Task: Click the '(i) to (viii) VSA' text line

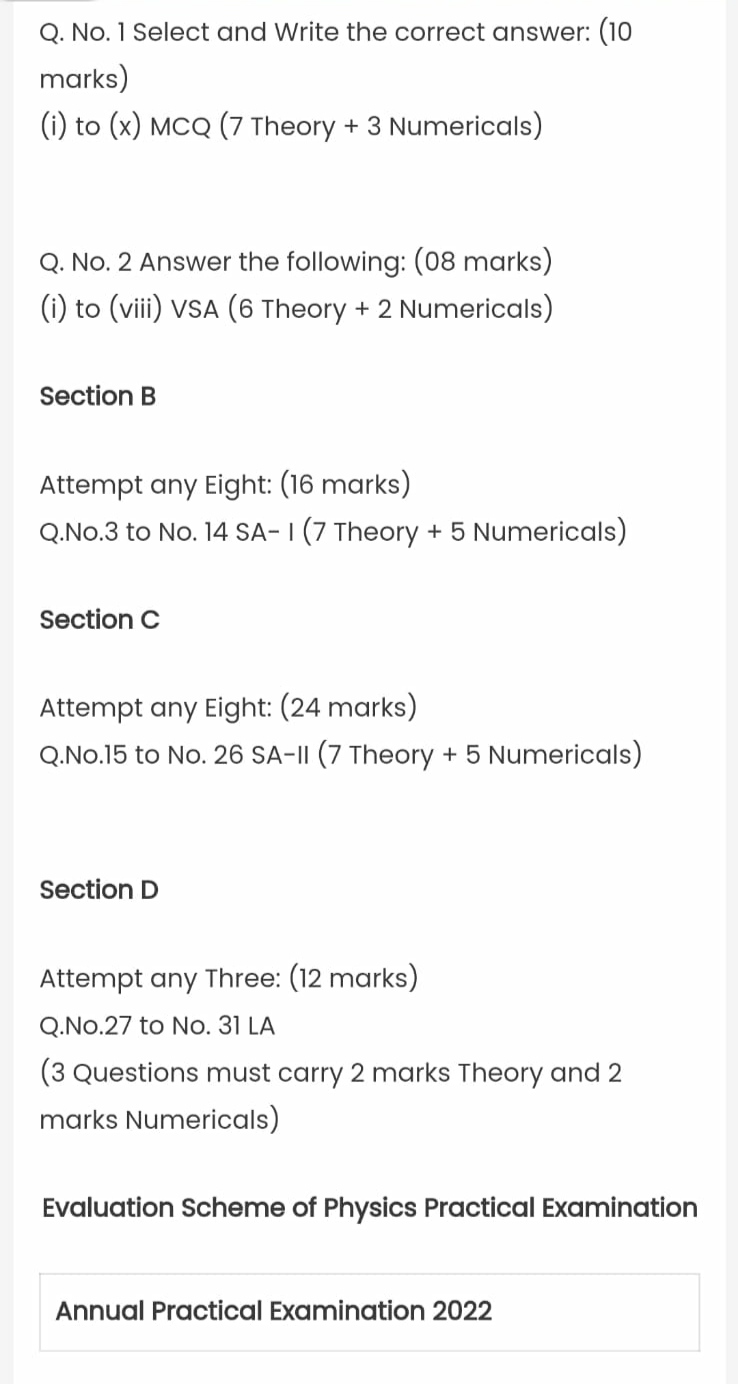Action: click(296, 309)
